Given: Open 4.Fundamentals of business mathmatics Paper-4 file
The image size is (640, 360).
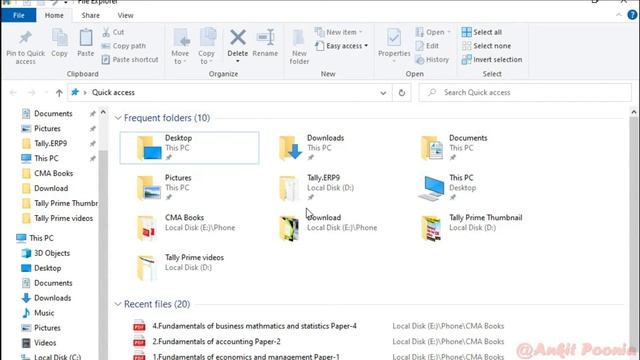Looking at the screenshot, I should 254,326.
